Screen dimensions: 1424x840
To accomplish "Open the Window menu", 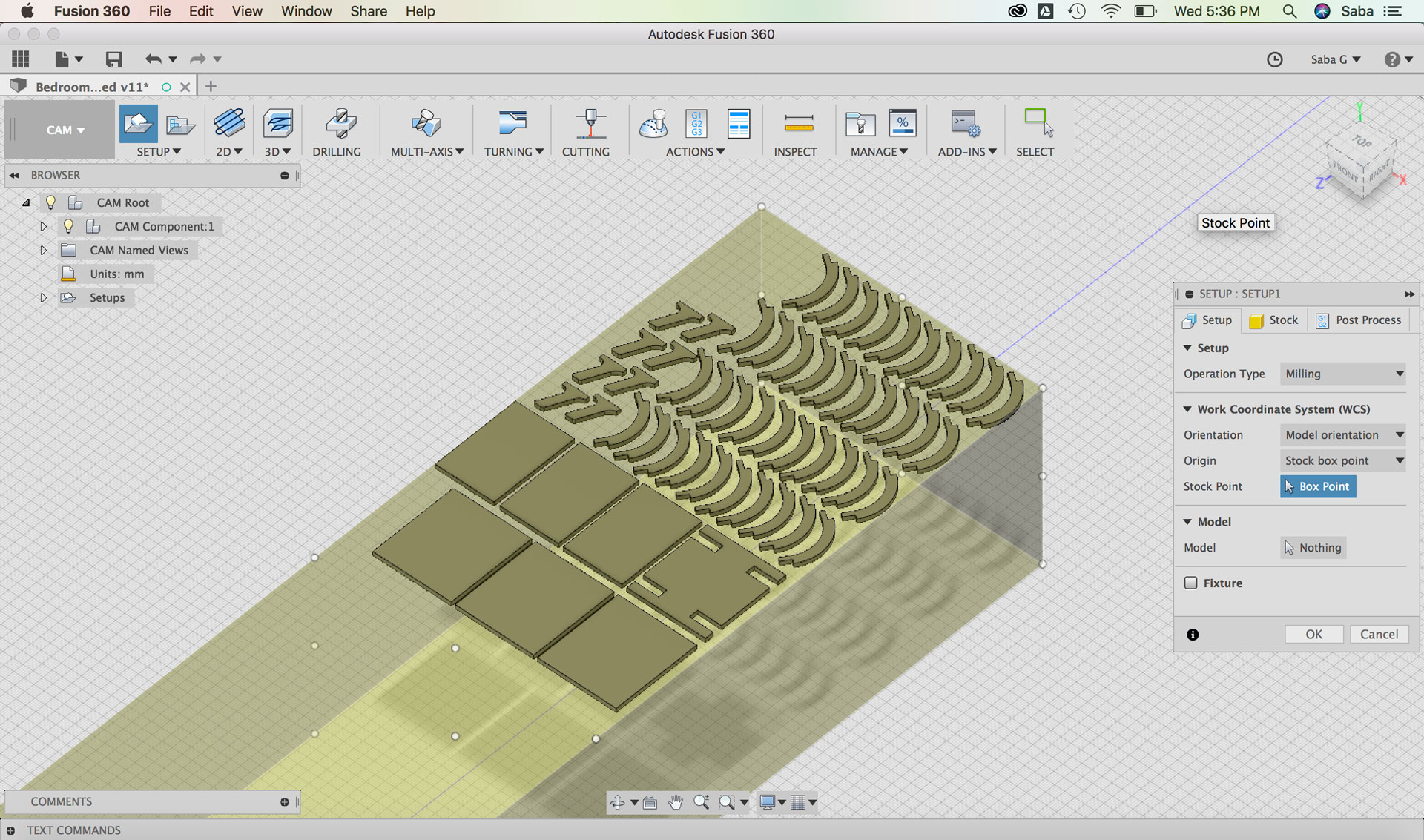I will click(306, 11).
